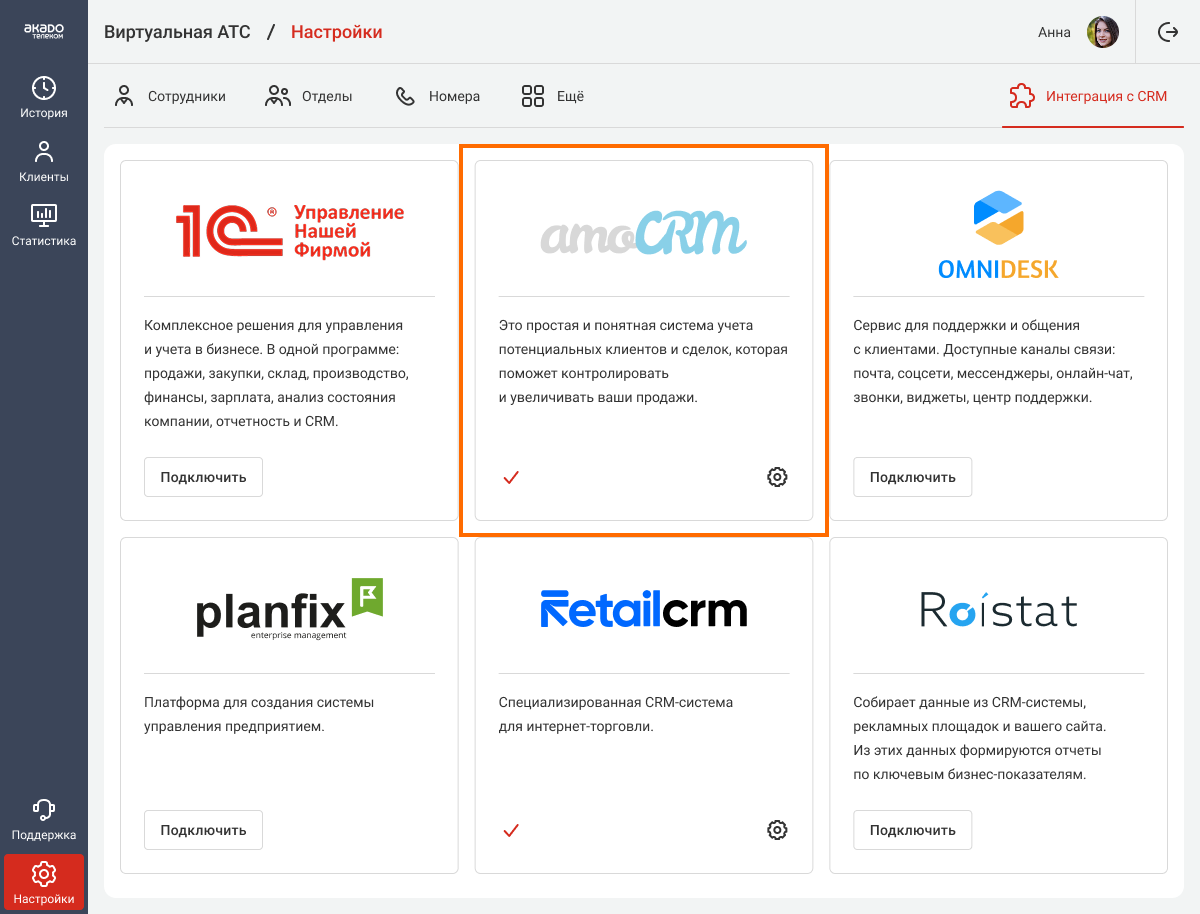Screen dimensions: 1200x914
Task: Click Подключить for 1С Управление Нашей Фирмой
Action: pyautogui.click(x=203, y=477)
